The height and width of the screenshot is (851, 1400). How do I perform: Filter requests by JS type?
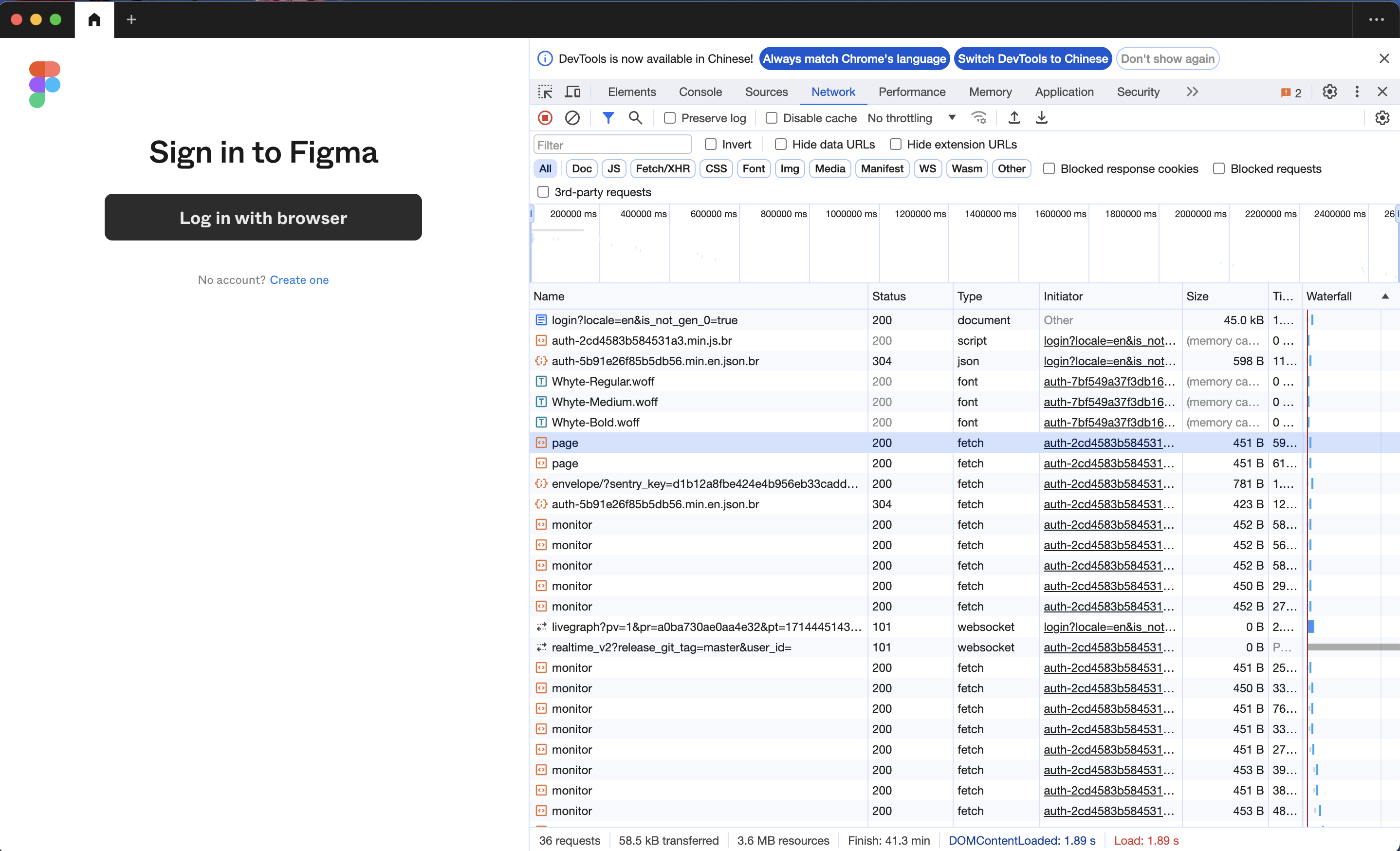pos(614,169)
